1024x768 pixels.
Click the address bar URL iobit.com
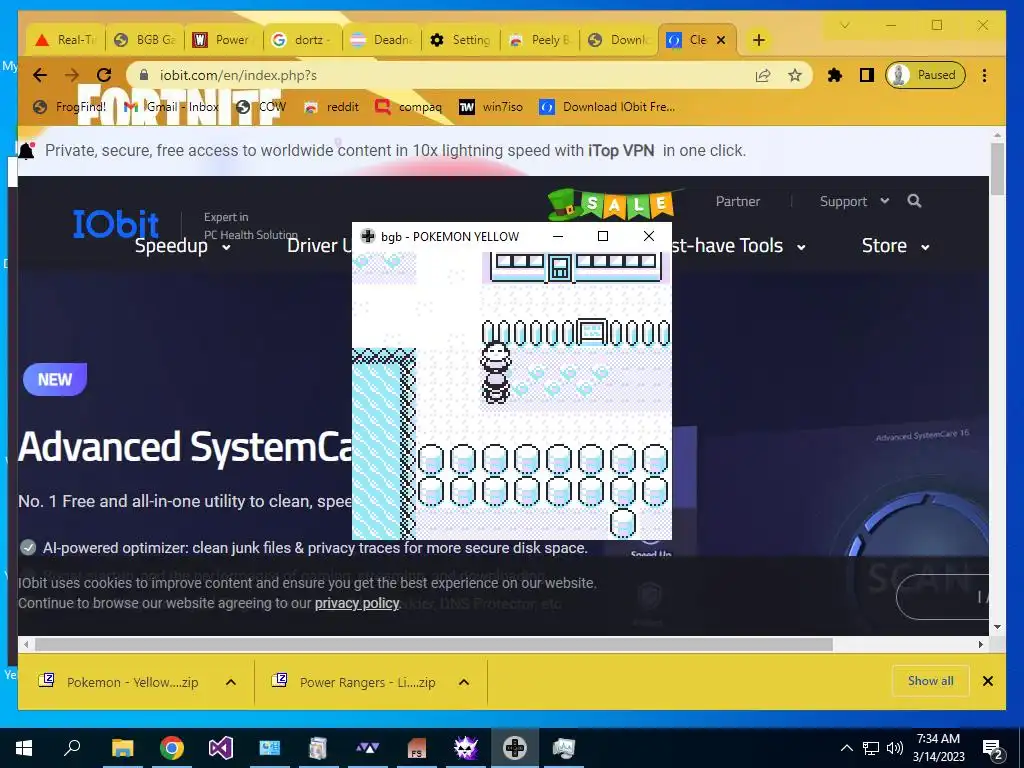(238, 75)
